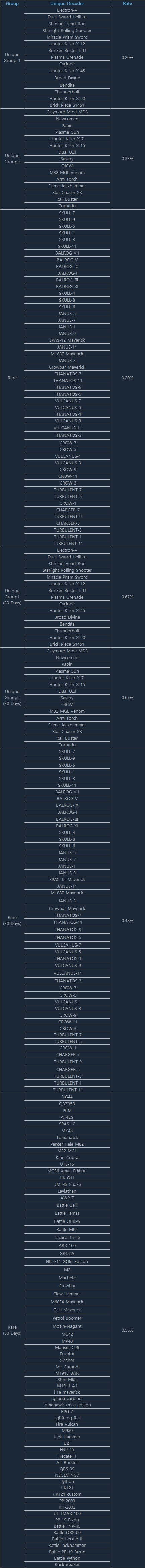
Task: Click the Group column header
Action: click(12, 4)
